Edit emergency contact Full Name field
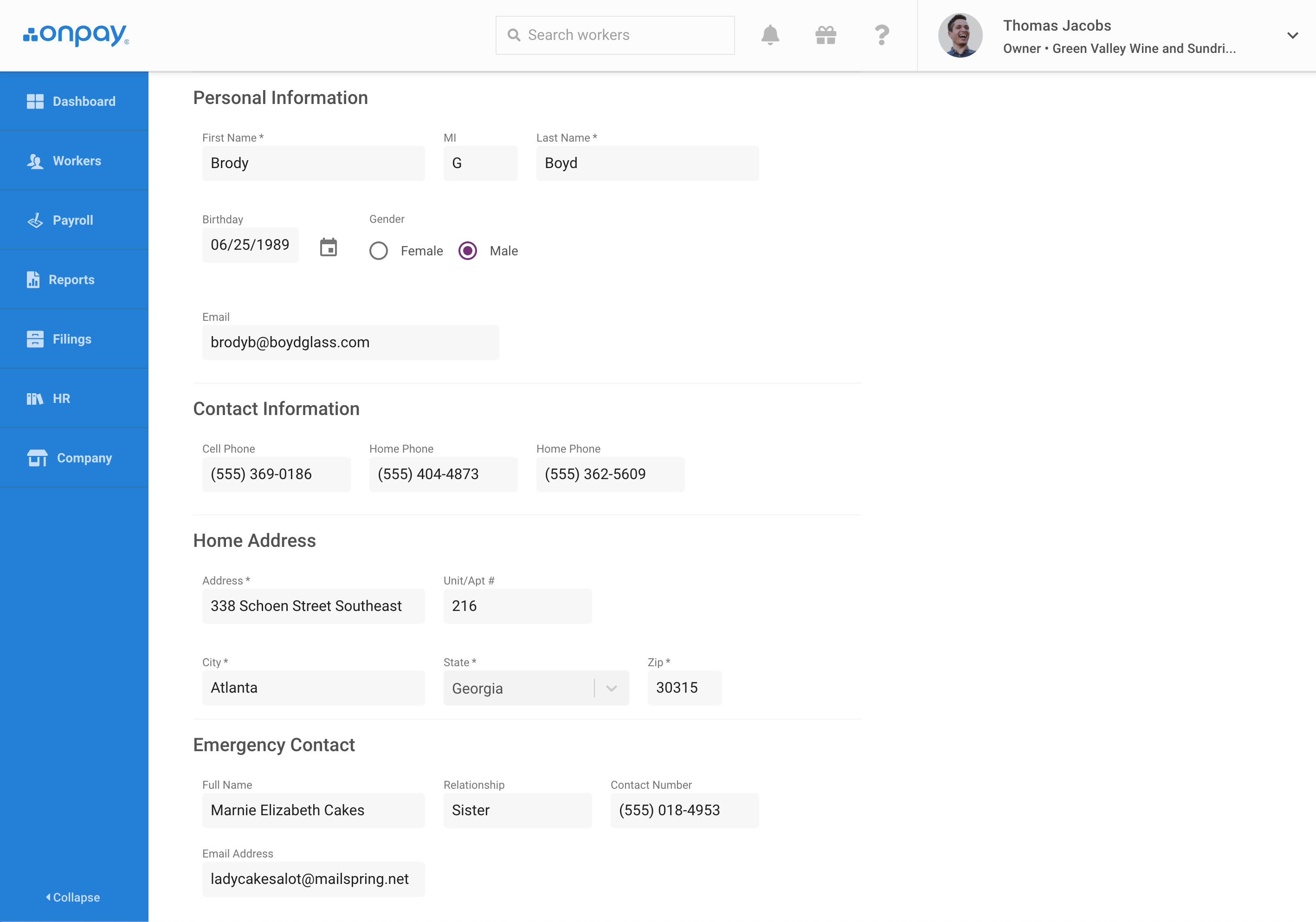 pos(314,810)
